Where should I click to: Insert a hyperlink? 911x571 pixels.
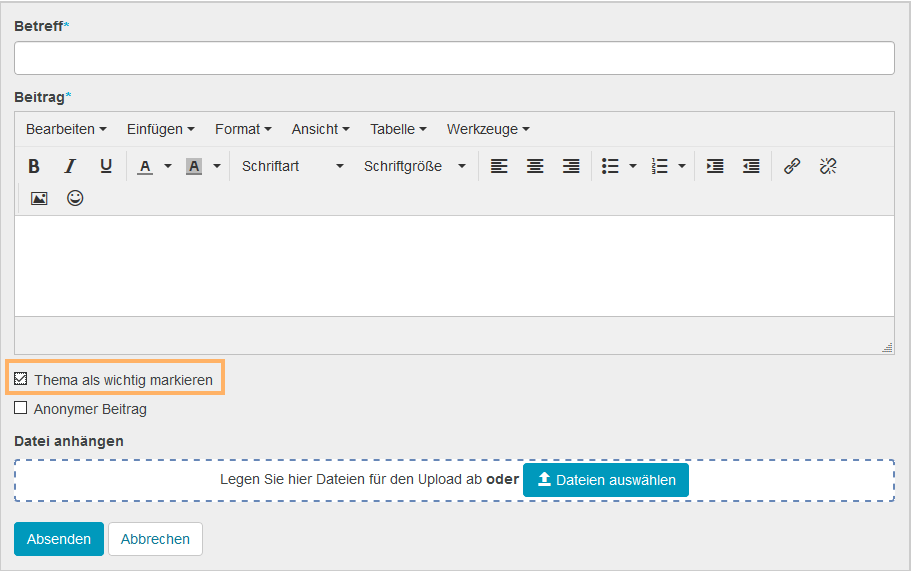tap(792, 166)
